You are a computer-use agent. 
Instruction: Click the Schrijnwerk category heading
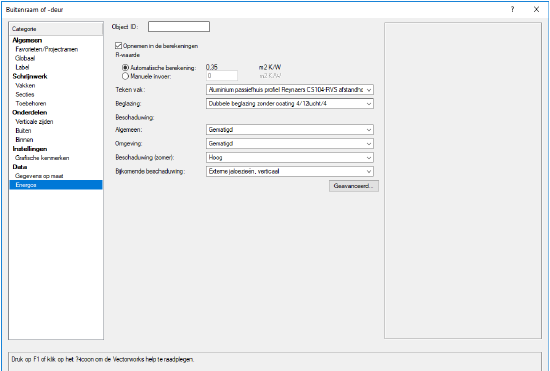click(x=30, y=76)
